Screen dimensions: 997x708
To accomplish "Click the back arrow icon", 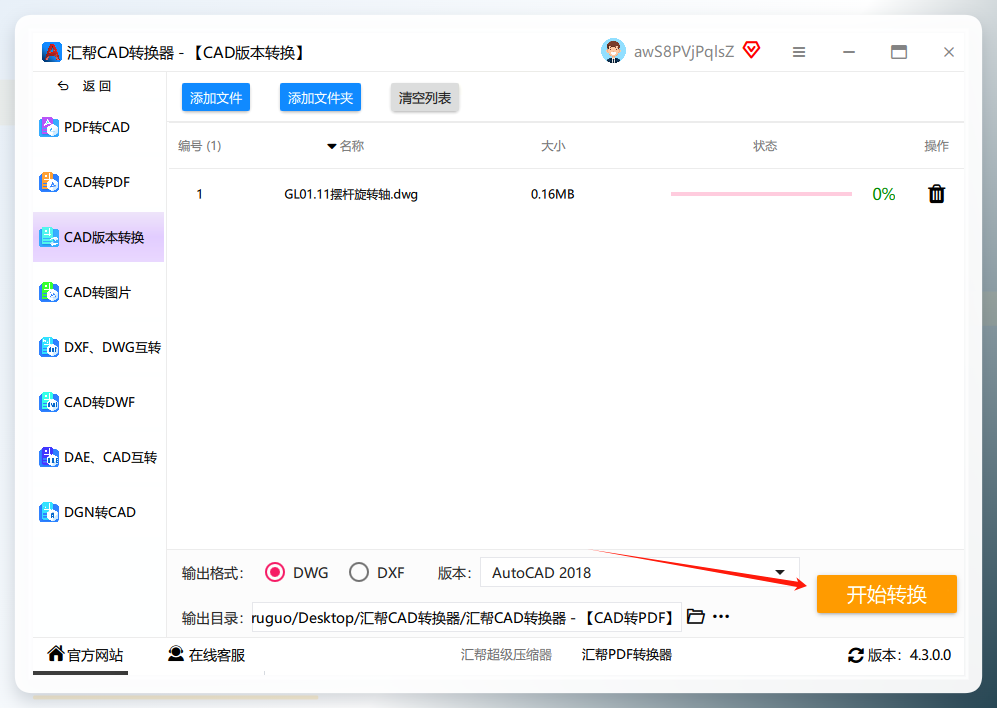I will pyautogui.click(x=63, y=86).
